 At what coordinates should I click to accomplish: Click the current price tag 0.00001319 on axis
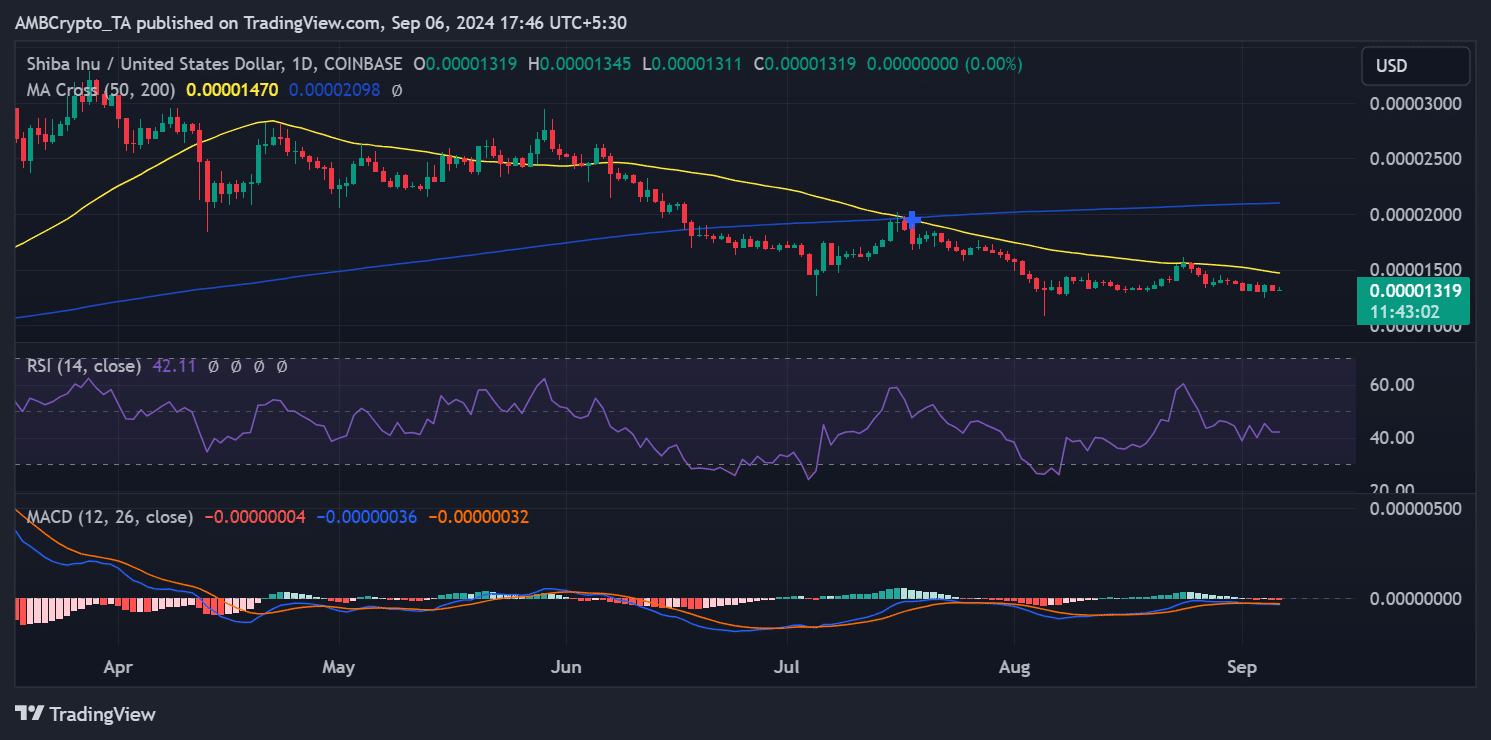tap(1413, 291)
